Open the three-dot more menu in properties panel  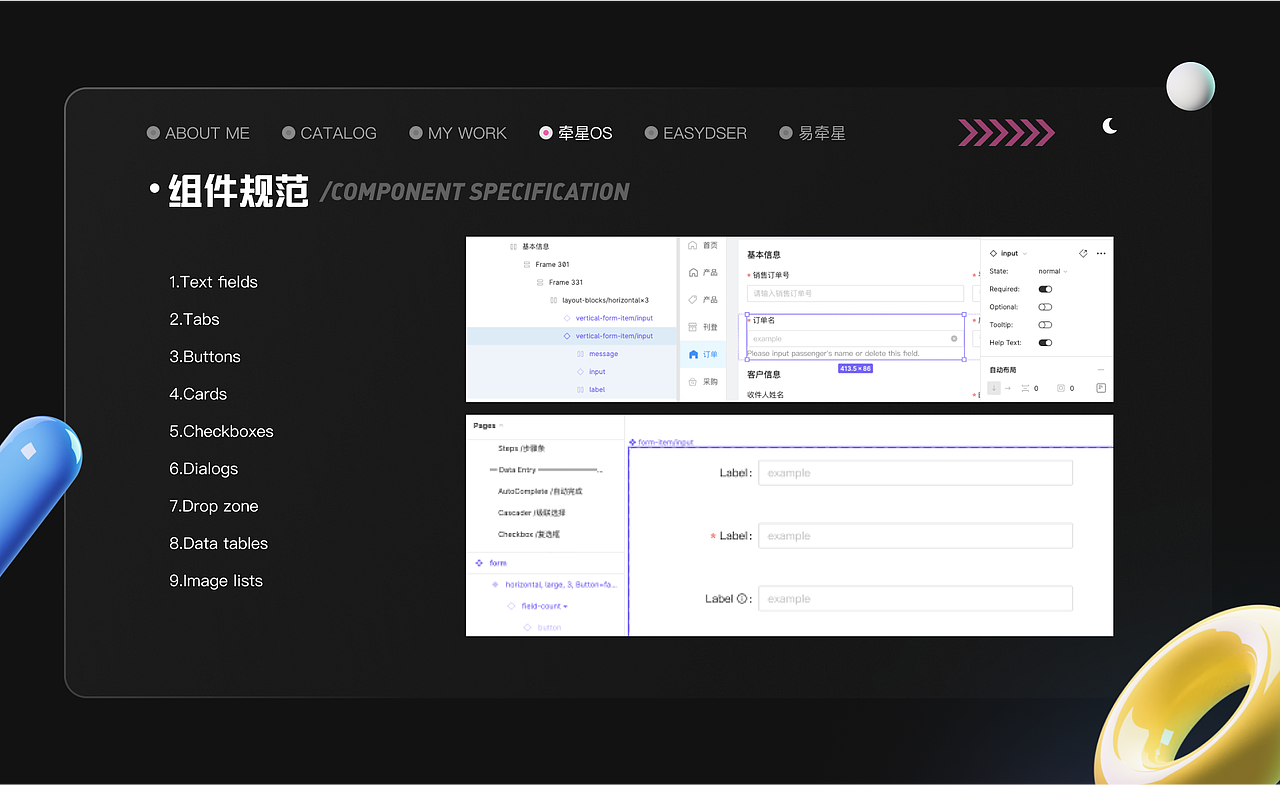[1101, 254]
